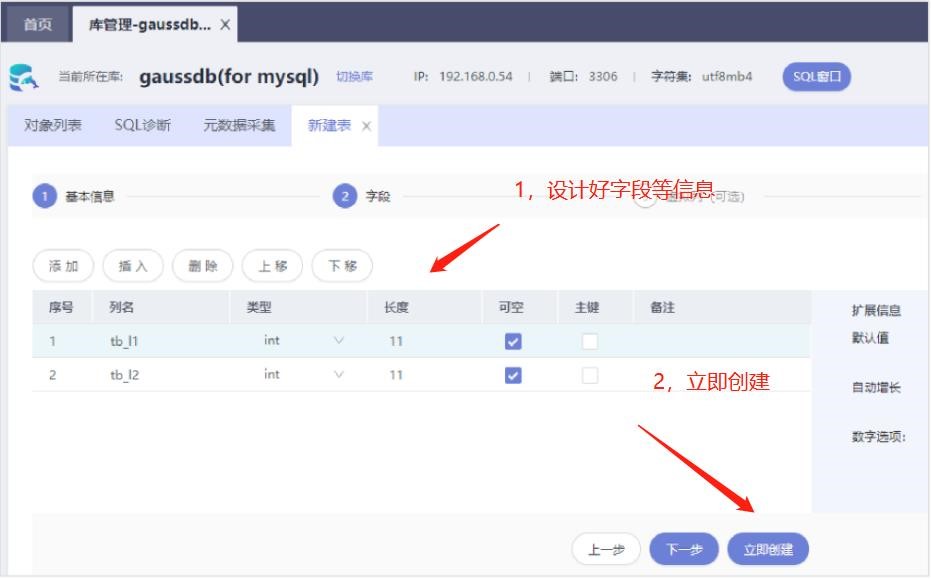
Task: Edit length field of tb_l2 row
Action: [396, 375]
